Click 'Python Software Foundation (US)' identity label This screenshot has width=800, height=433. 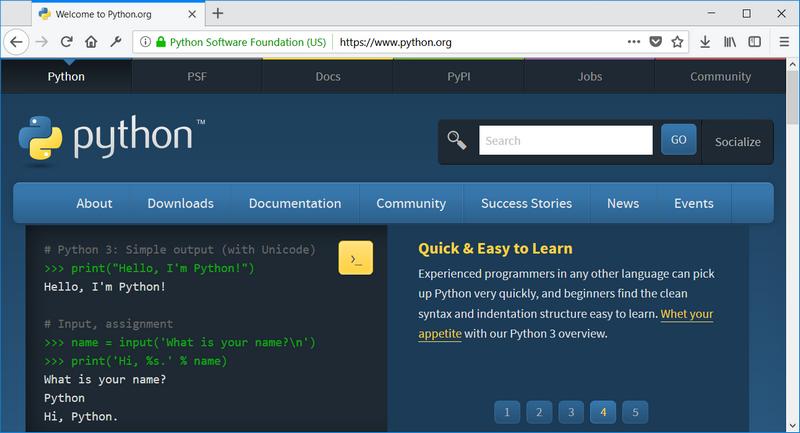point(248,42)
